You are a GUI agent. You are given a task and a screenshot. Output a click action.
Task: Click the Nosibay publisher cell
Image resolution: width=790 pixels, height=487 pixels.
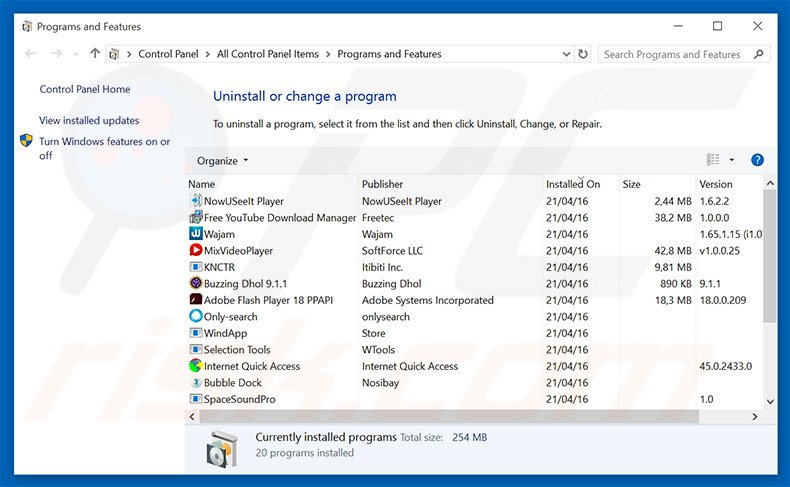pyautogui.click(x=380, y=383)
